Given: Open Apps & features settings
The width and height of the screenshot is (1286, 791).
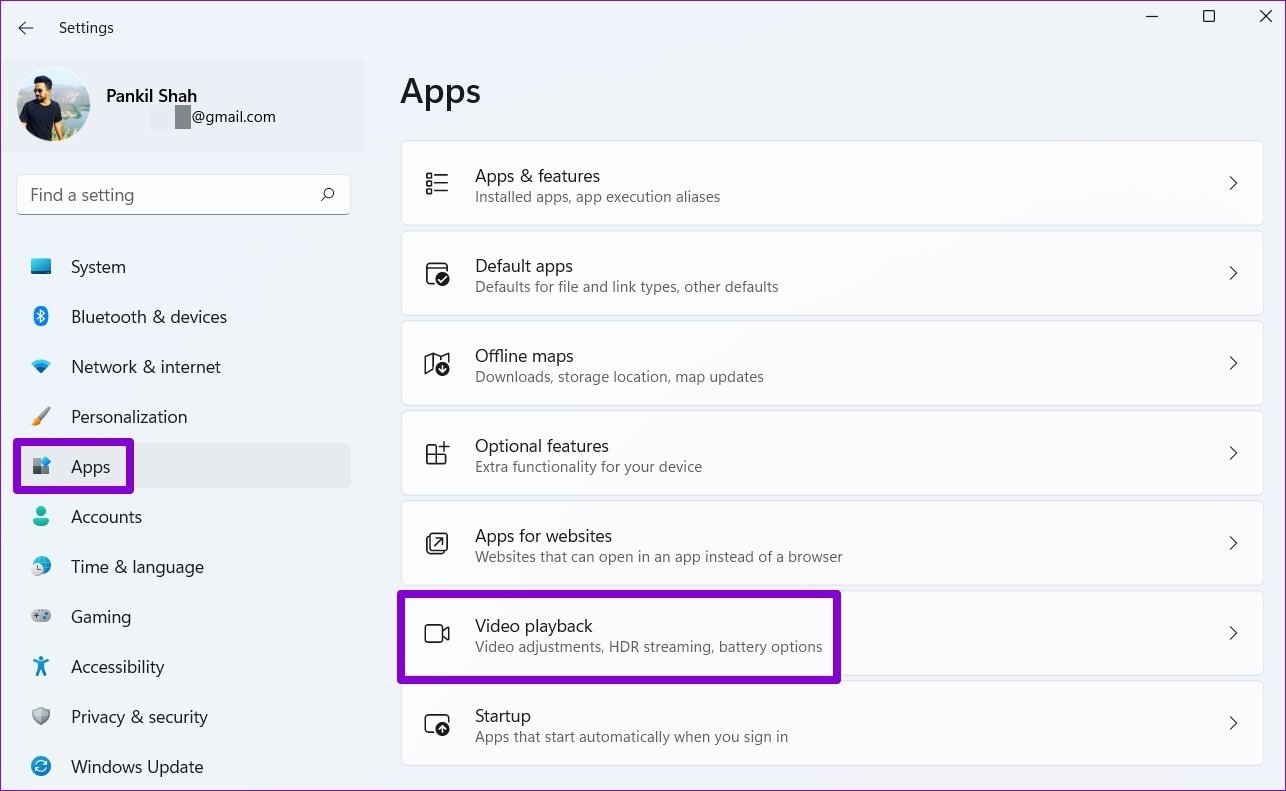Looking at the screenshot, I should (x=832, y=183).
